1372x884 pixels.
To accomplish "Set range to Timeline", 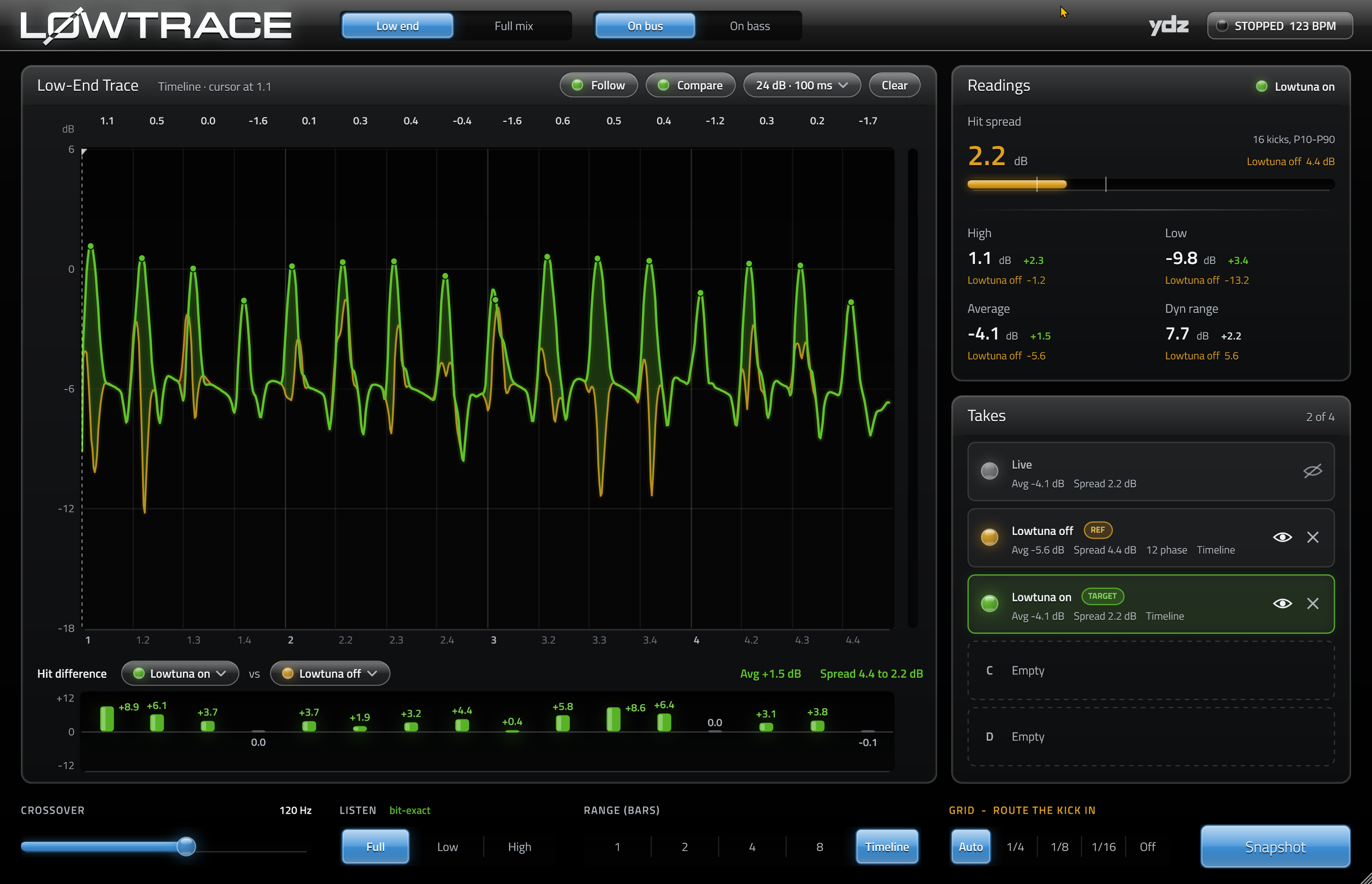I will 886,847.
